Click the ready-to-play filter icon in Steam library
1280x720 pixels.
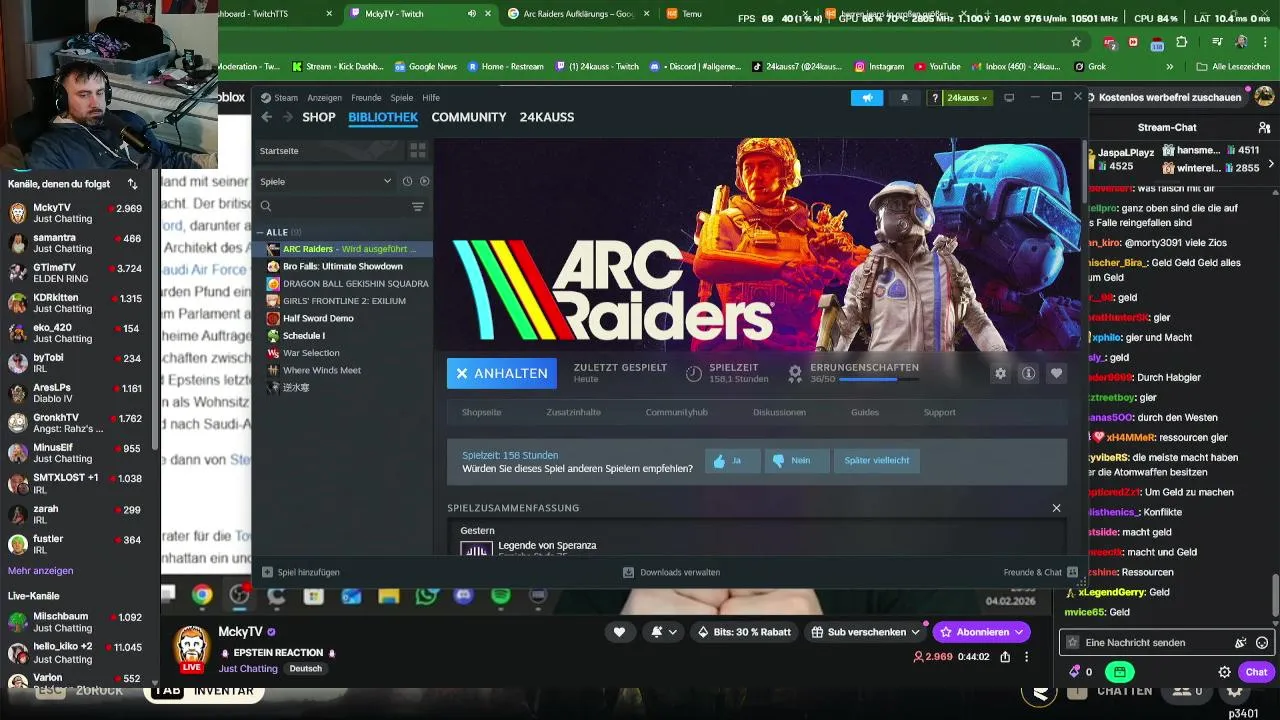[x=425, y=181]
